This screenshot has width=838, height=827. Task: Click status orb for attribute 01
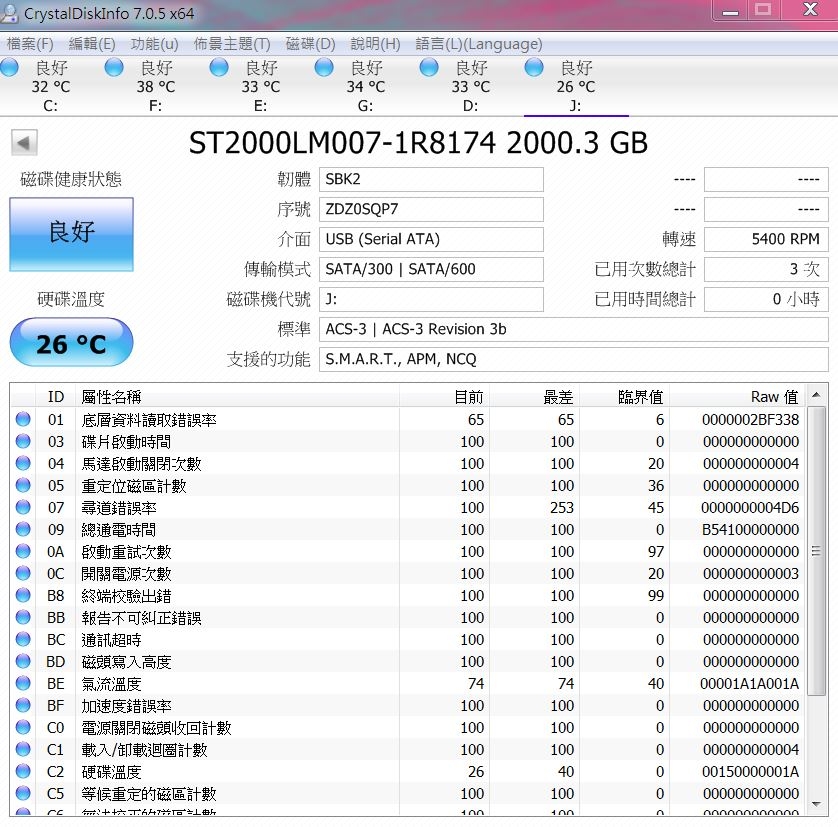[x=23, y=419]
